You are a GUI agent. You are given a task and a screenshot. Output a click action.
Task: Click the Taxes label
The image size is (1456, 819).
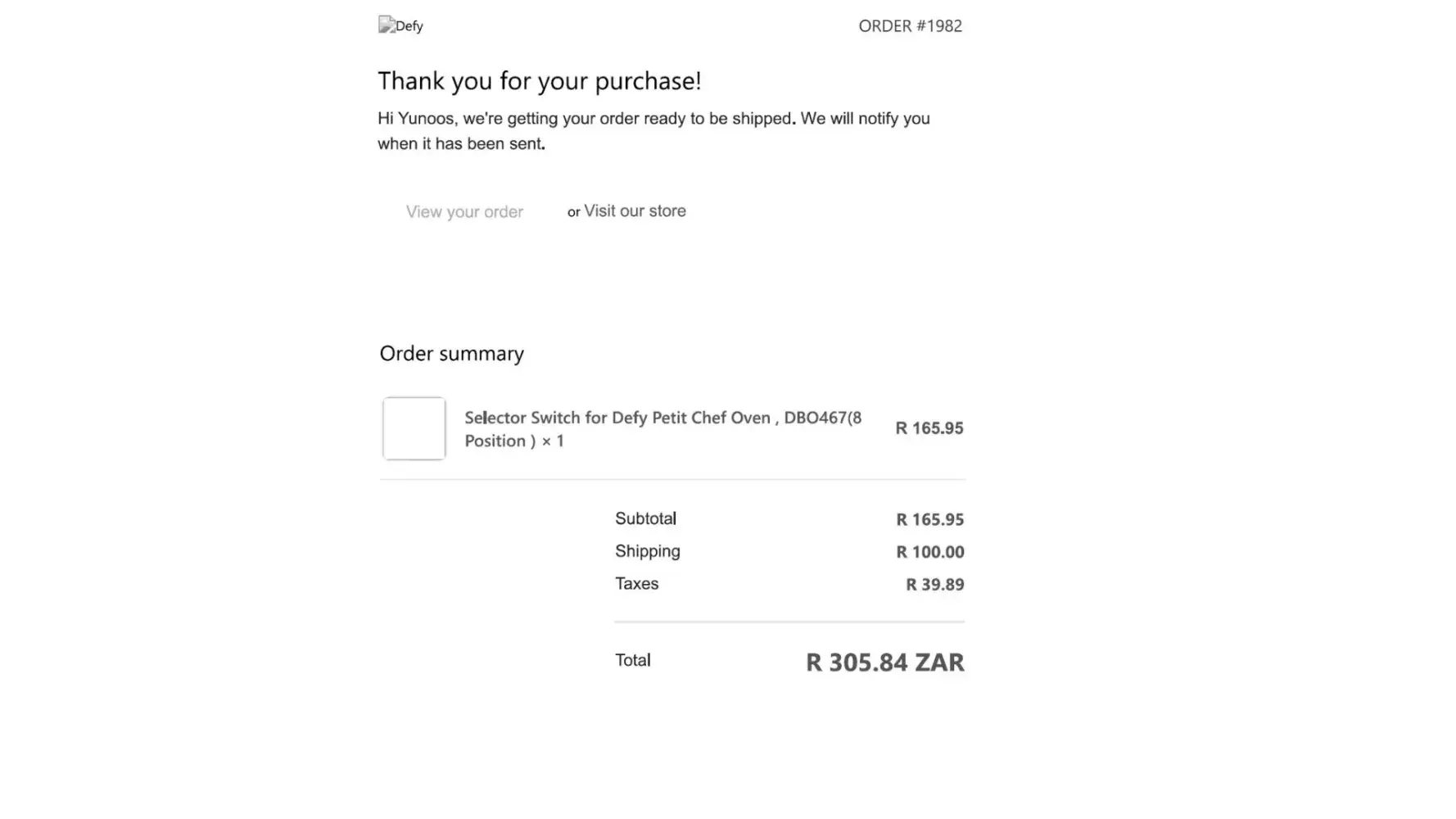pyautogui.click(x=636, y=583)
